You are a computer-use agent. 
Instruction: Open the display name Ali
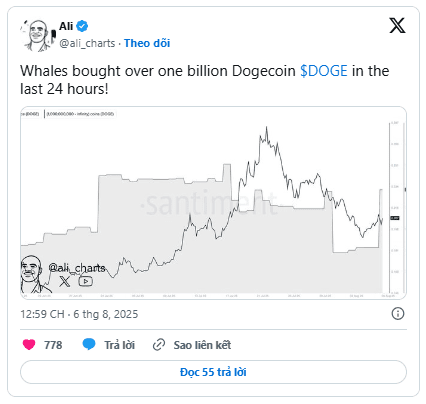(x=66, y=26)
